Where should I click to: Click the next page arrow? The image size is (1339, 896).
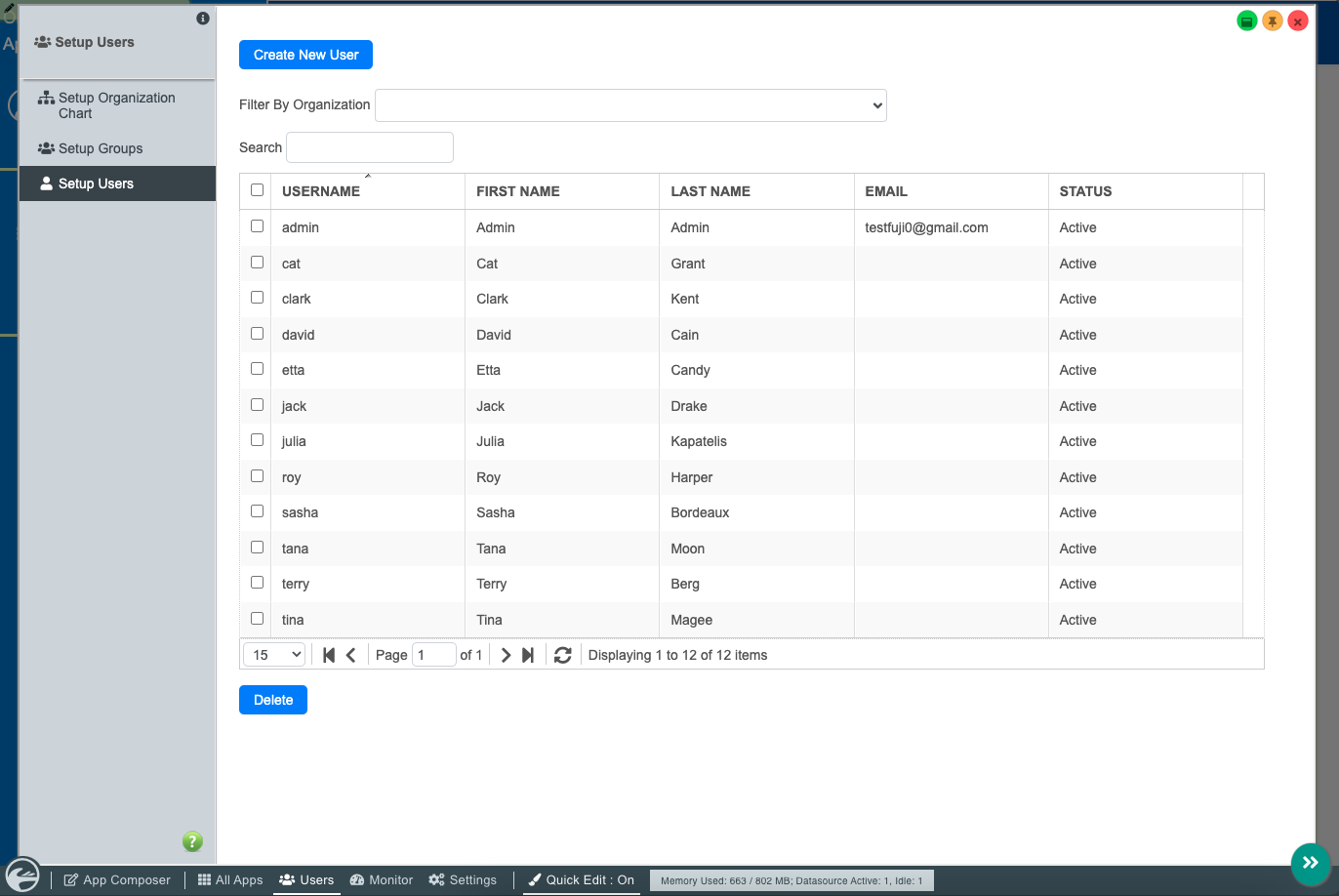click(x=506, y=655)
